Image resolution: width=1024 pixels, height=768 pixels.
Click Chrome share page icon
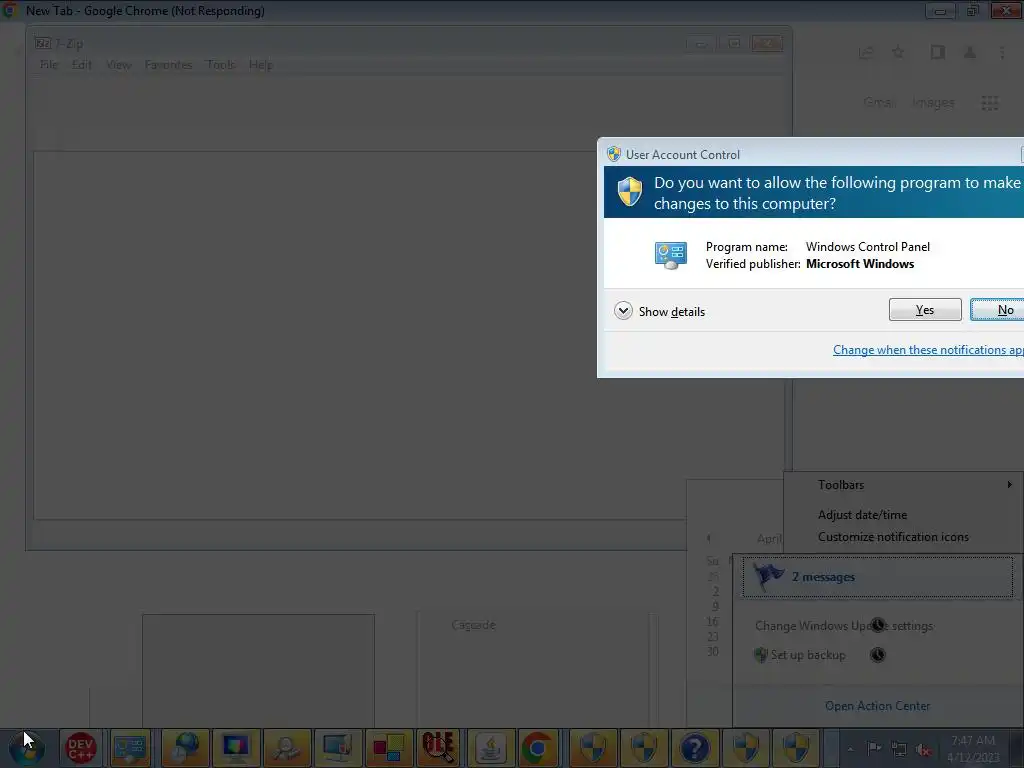(x=866, y=52)
